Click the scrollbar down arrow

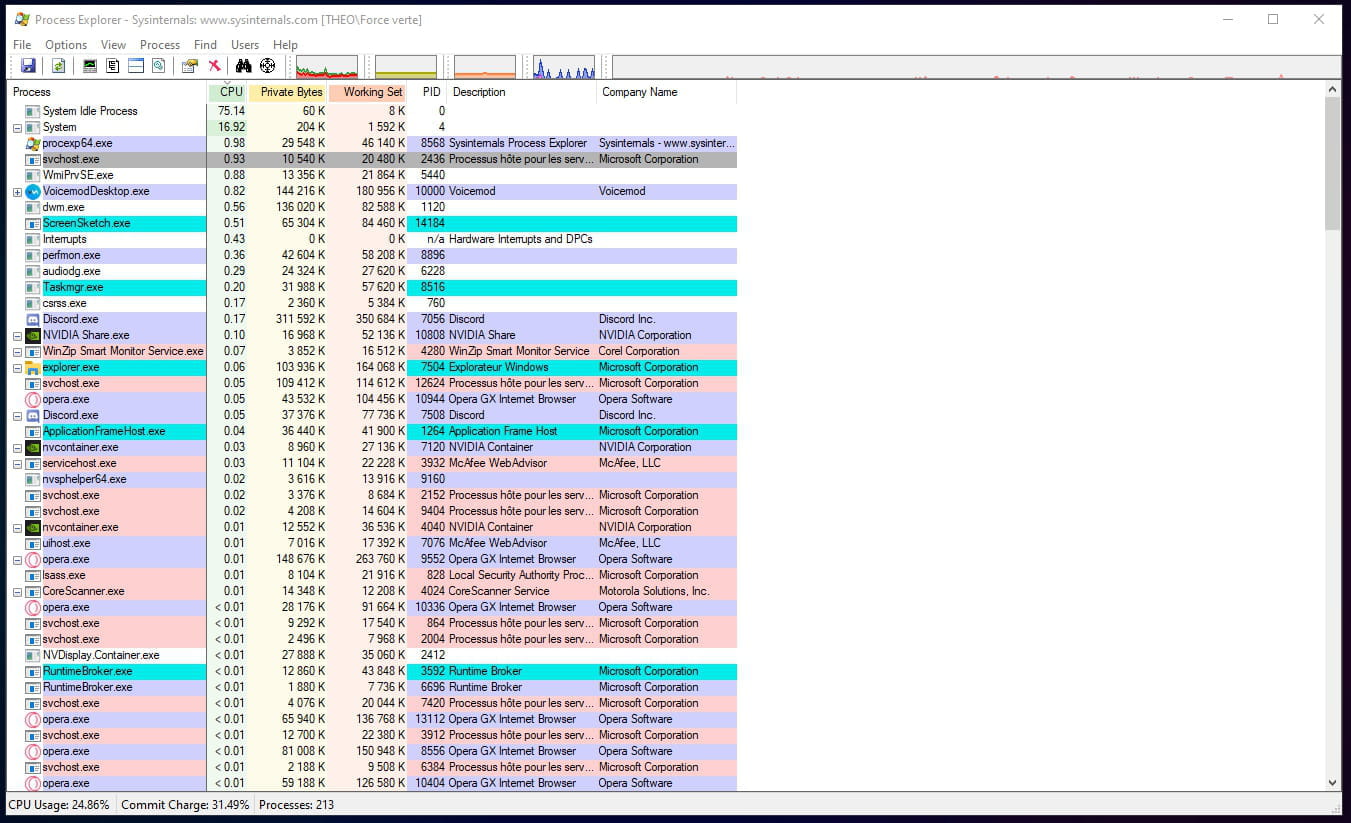click(1332, 783)
